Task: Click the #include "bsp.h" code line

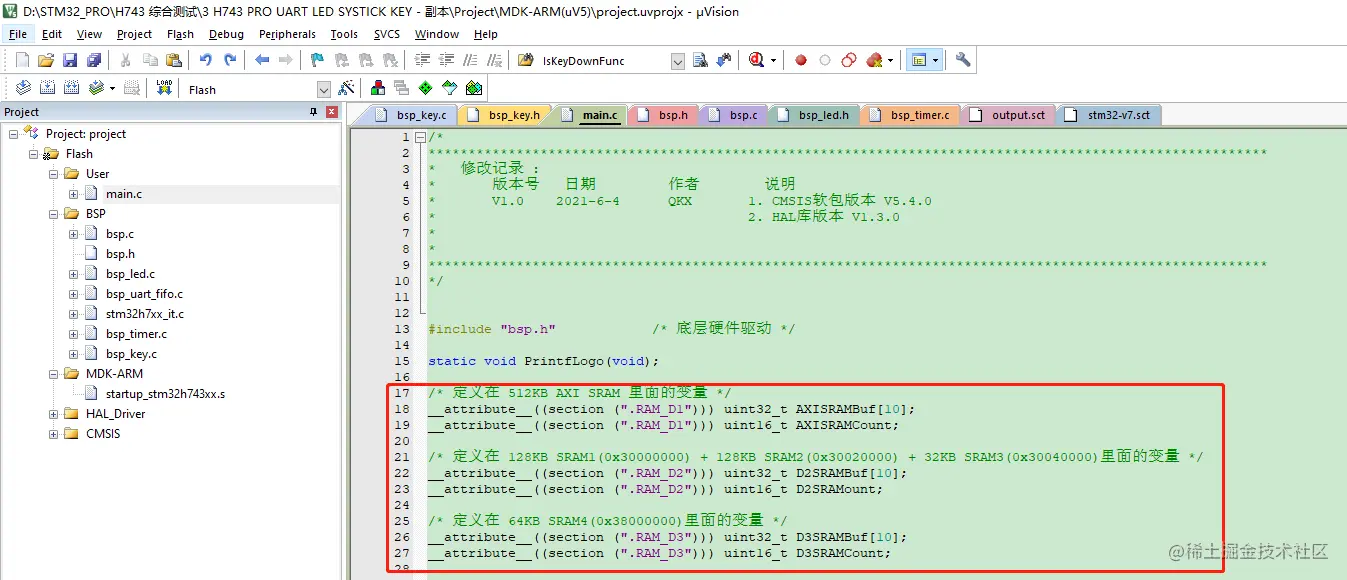Action: pos(492,329)
